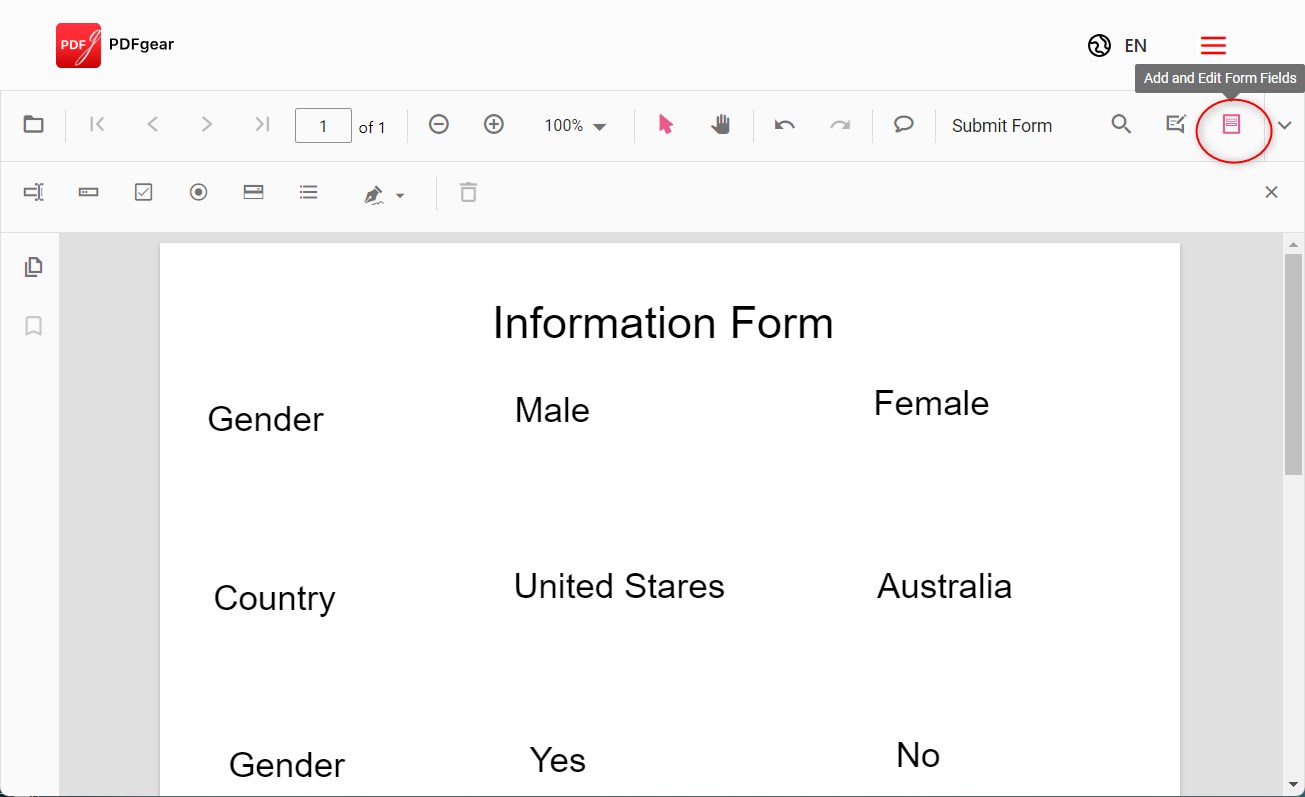Click the Male text

click(552, 410)
